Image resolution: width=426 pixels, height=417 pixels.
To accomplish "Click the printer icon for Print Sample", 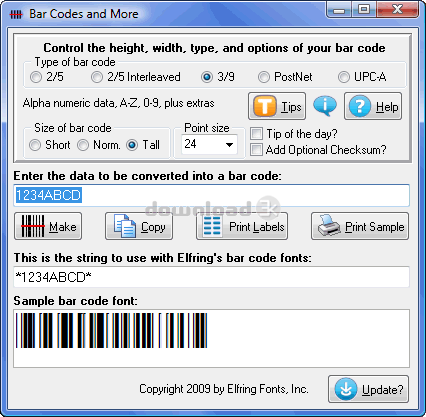I will (329, 225).
